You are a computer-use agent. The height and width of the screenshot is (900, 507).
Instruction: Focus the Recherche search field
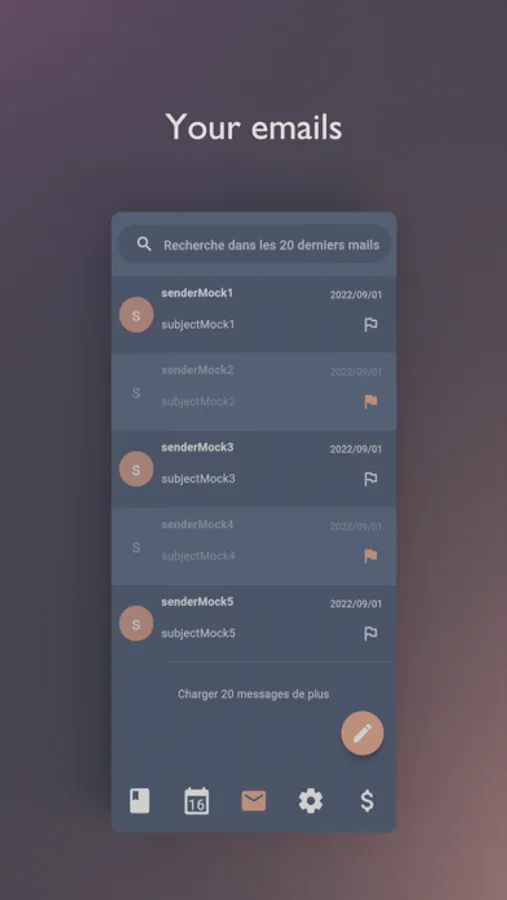(x=254, y=245)
